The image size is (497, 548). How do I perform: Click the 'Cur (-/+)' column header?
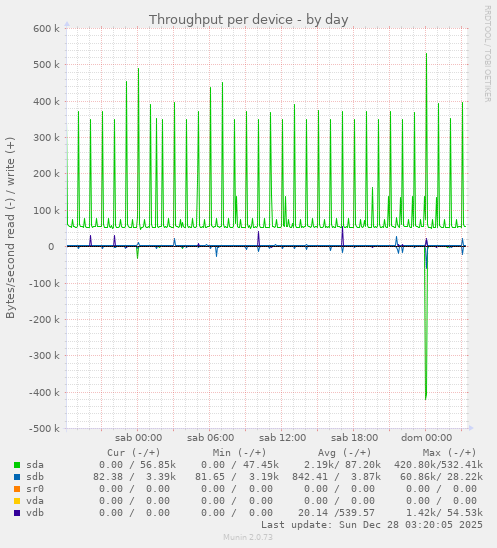[x=134, y=453]
